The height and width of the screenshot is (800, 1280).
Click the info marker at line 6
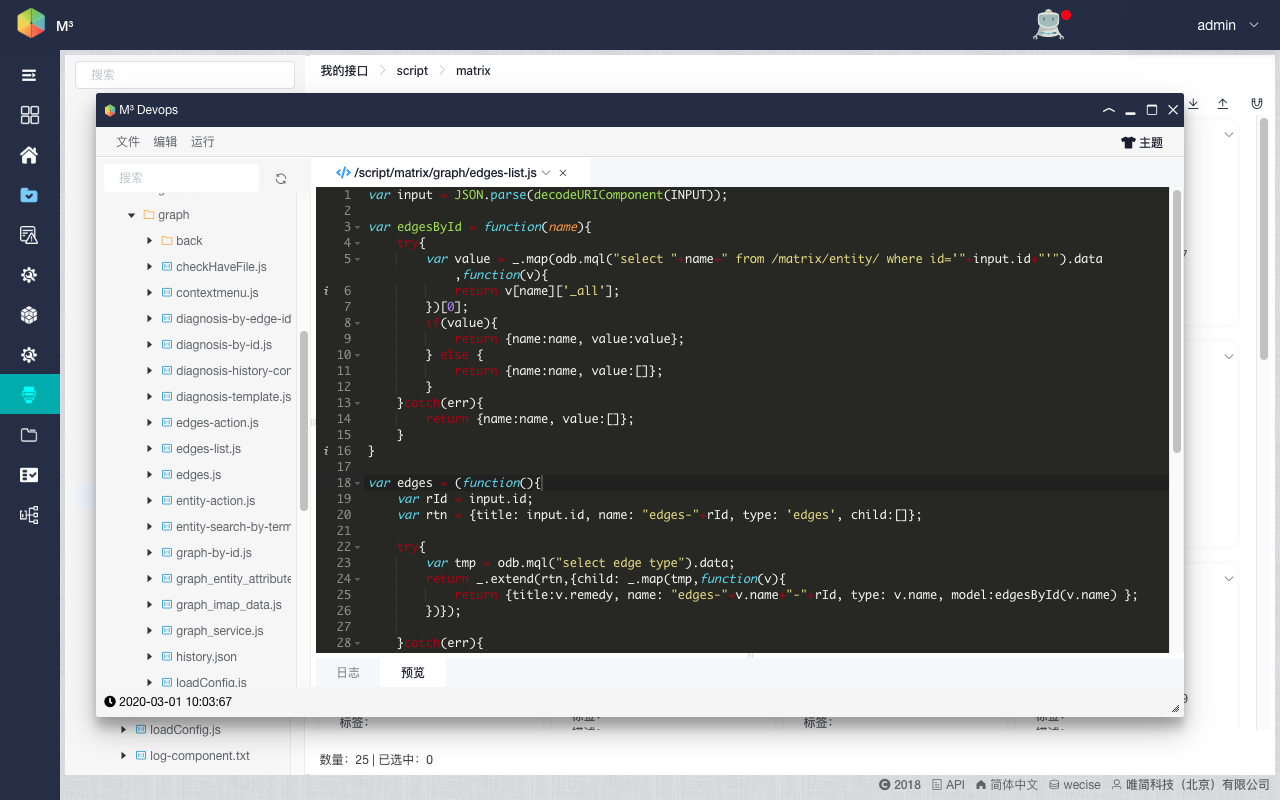326,291
